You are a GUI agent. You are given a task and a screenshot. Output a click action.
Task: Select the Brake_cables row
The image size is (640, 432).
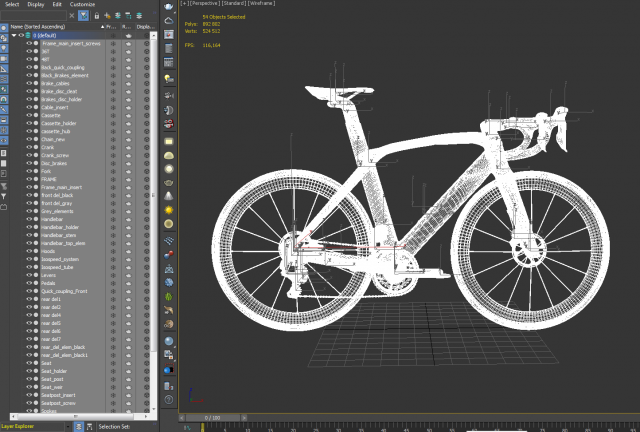tap(55, 83)
